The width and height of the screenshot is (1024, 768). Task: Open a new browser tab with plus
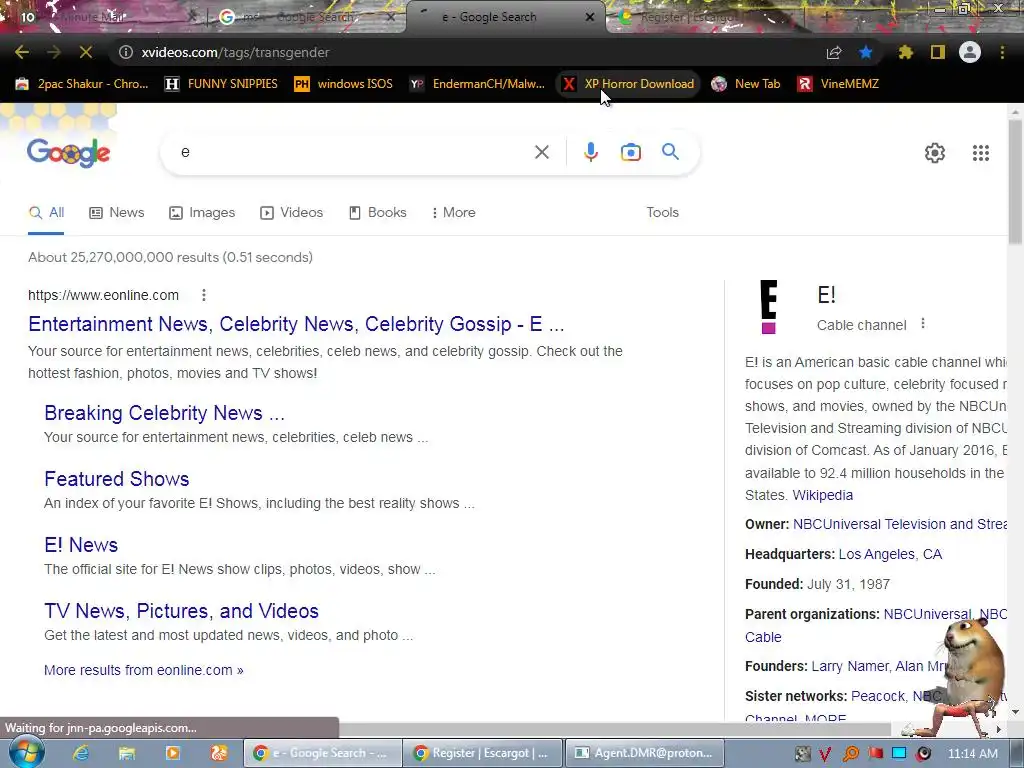(x=826, y=17)
